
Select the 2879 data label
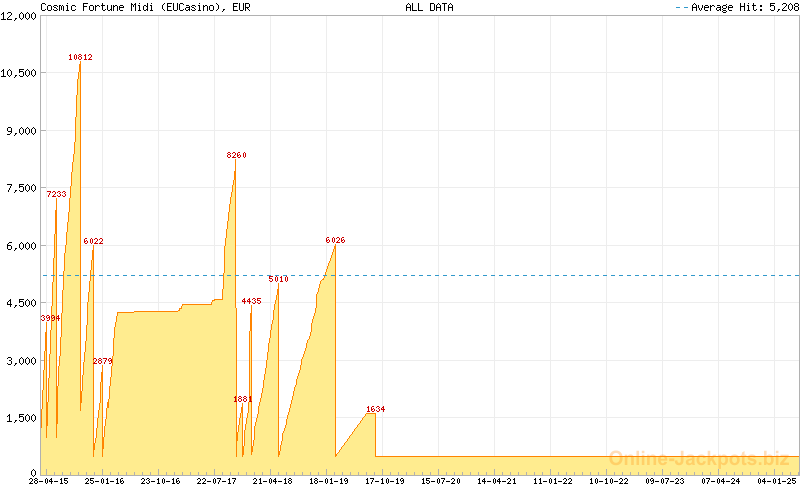102,361
